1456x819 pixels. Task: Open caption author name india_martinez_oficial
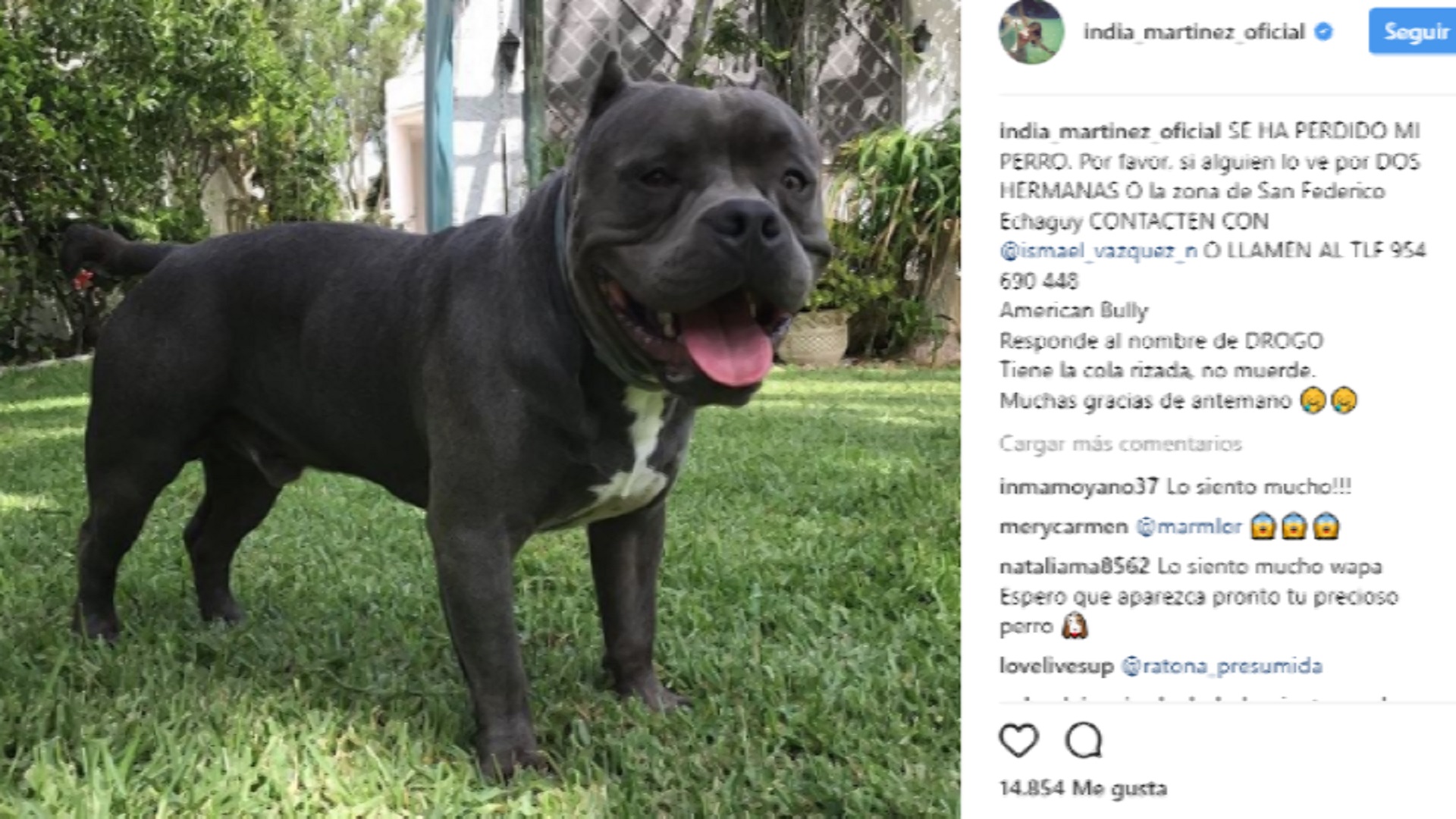coord(1110,131)
